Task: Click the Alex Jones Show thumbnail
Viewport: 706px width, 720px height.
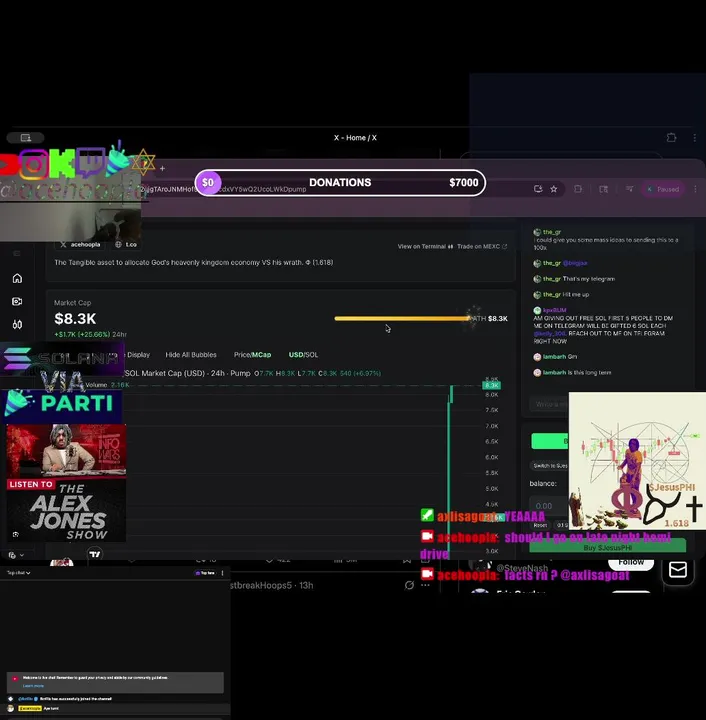Action: (66, 483)
